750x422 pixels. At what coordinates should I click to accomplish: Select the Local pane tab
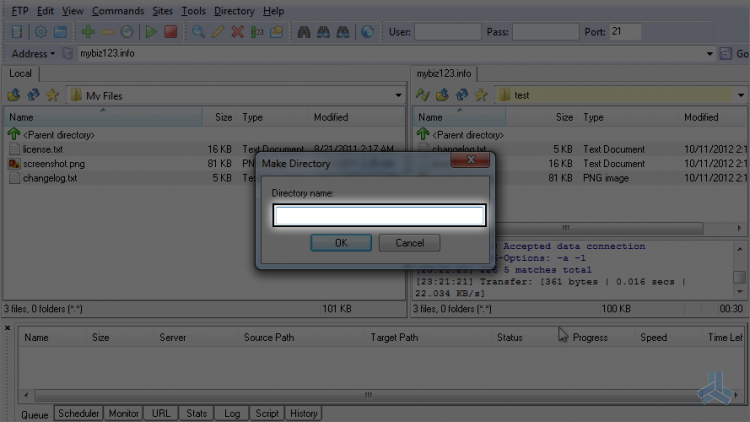[x=21, y=74]
